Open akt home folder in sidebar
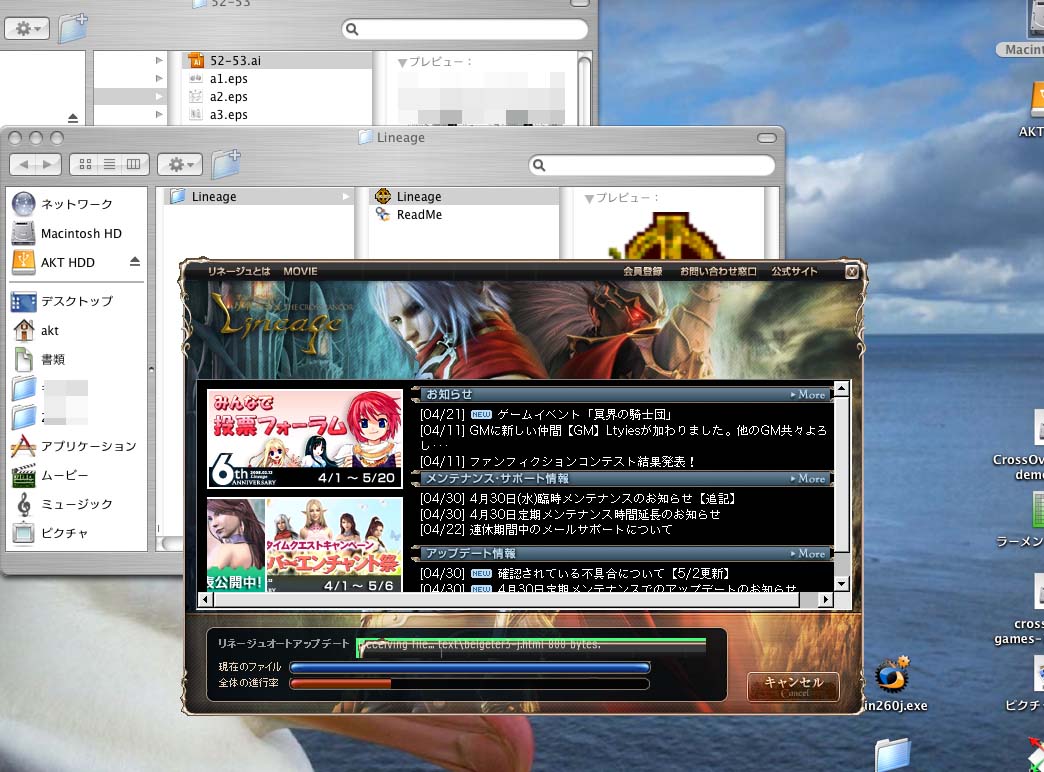 click(36, 330)
